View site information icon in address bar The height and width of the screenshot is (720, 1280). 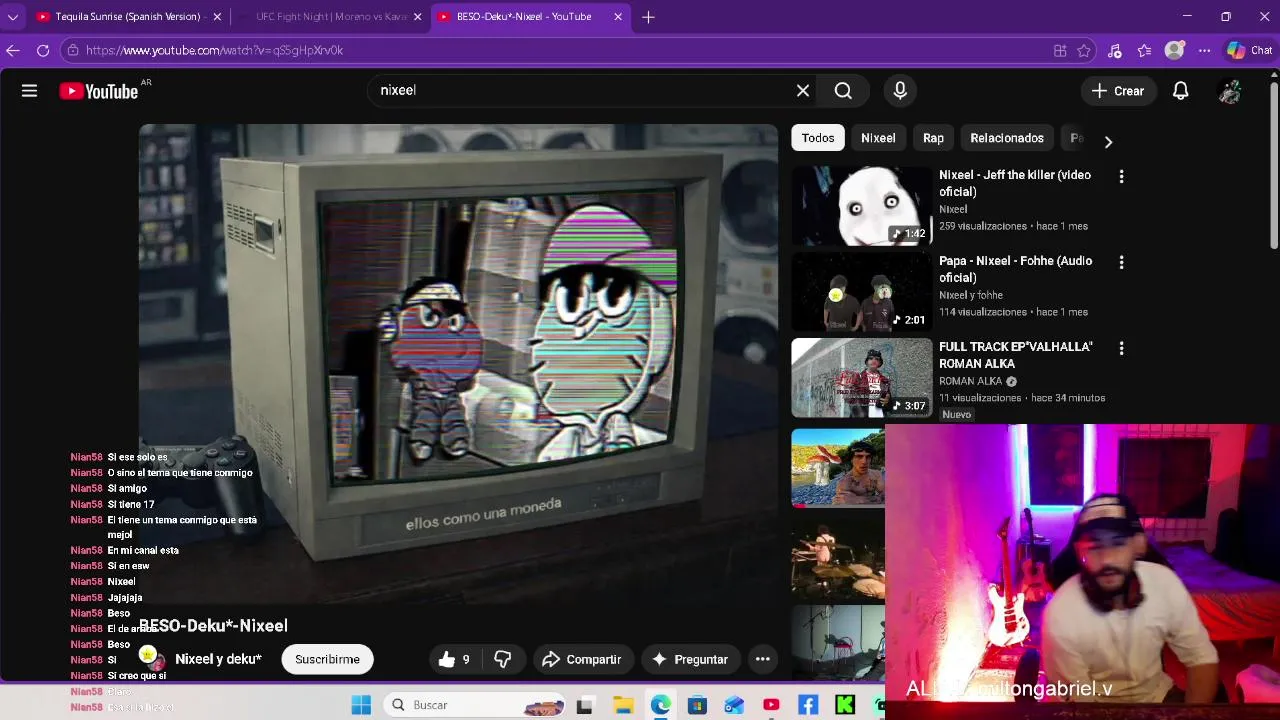click(73, 50)
